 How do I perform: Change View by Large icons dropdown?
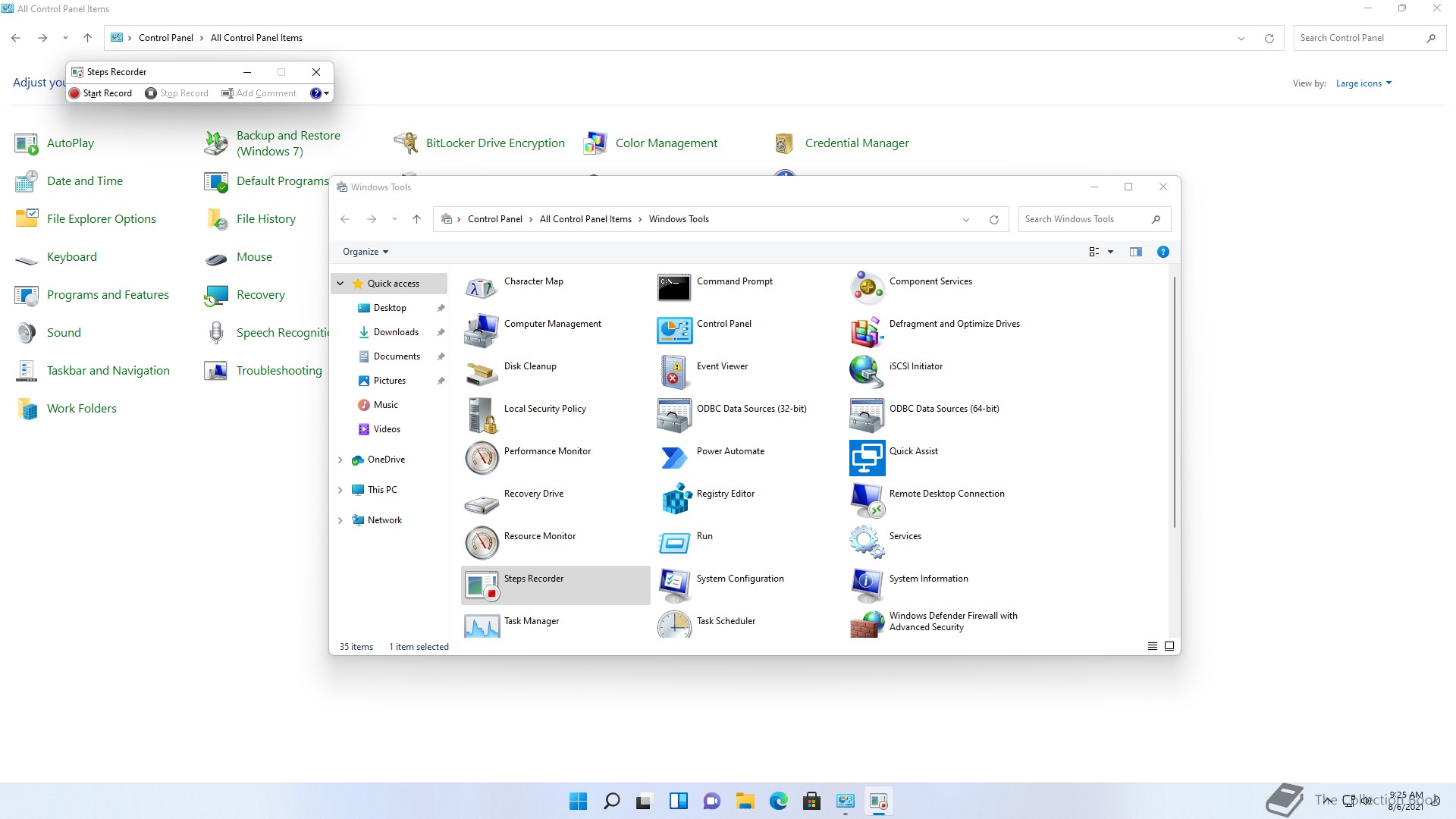click(1363, 83)
